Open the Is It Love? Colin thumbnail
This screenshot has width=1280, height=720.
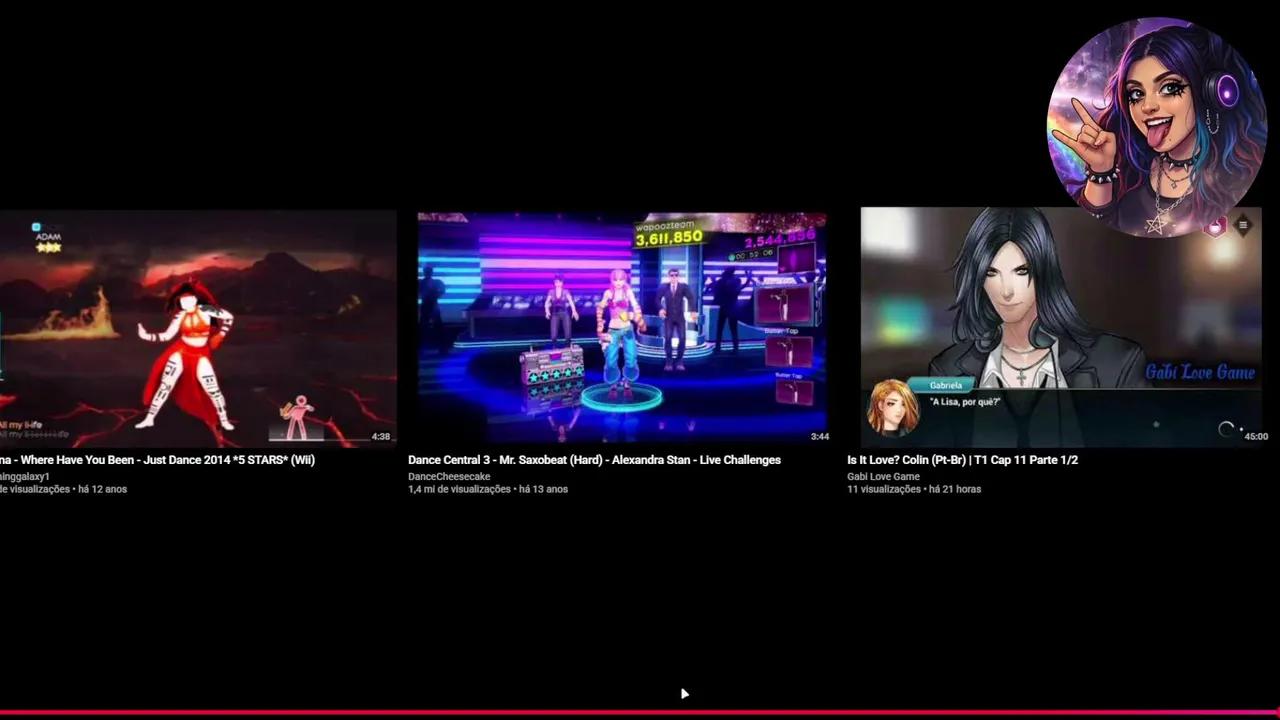[1061, 326]
